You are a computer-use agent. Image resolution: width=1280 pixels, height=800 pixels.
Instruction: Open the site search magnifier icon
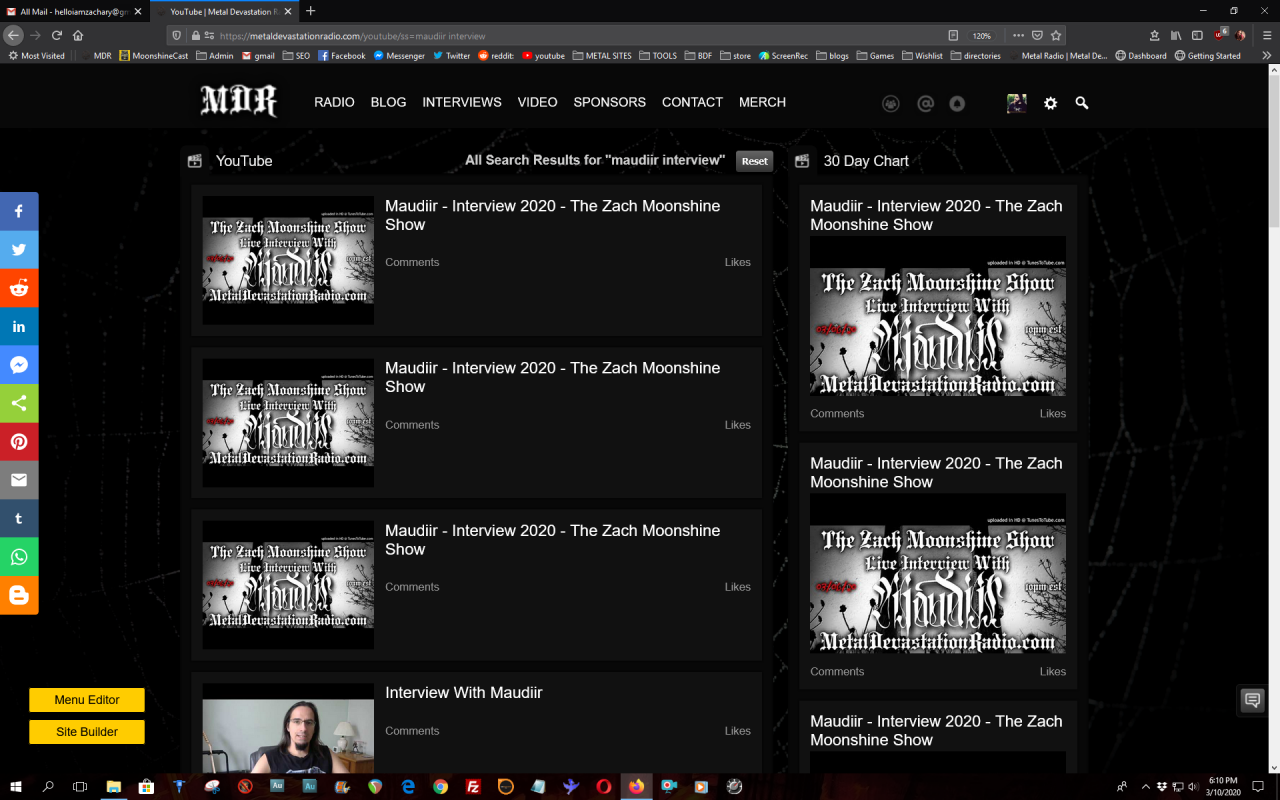point(1081,103)
